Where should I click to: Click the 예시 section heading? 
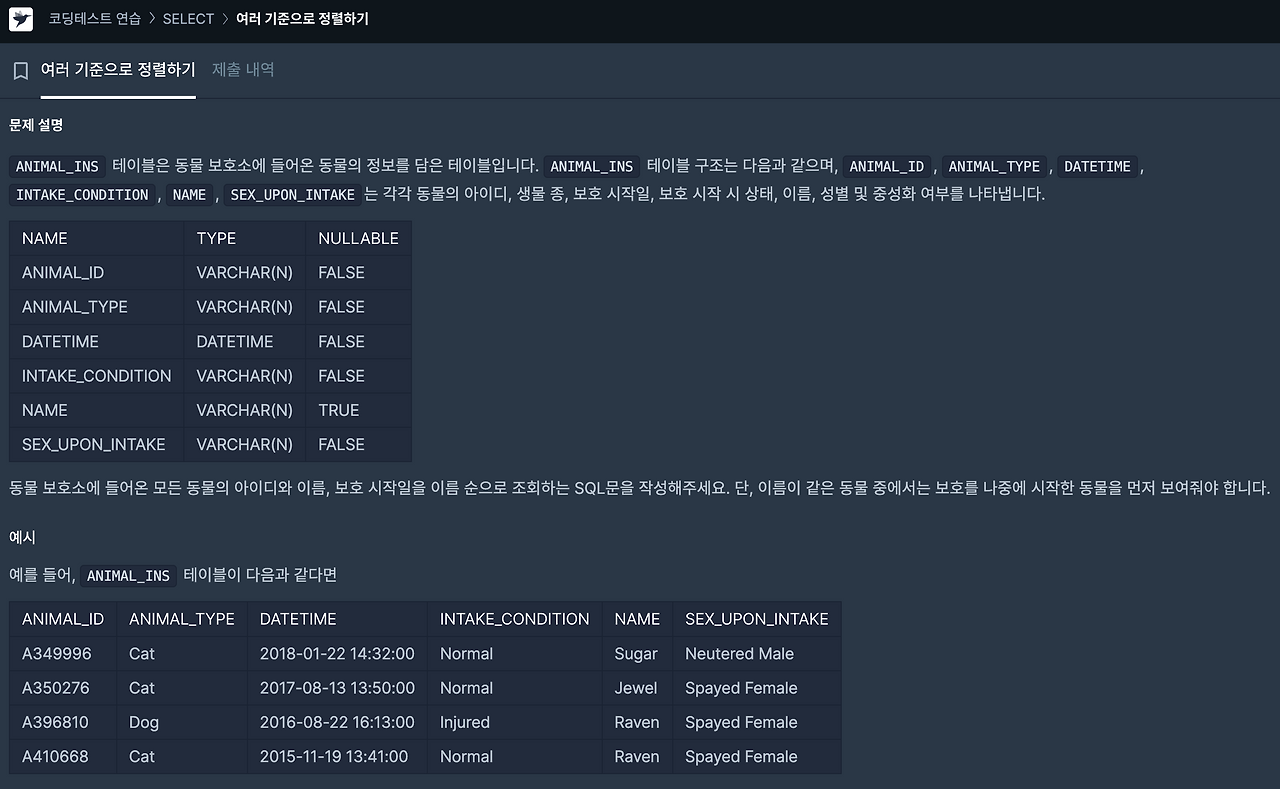pos(22,537)
